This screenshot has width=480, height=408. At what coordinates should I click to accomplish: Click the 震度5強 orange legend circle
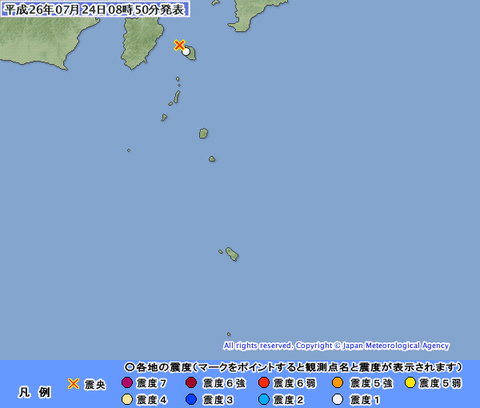[x=338, y=383]
